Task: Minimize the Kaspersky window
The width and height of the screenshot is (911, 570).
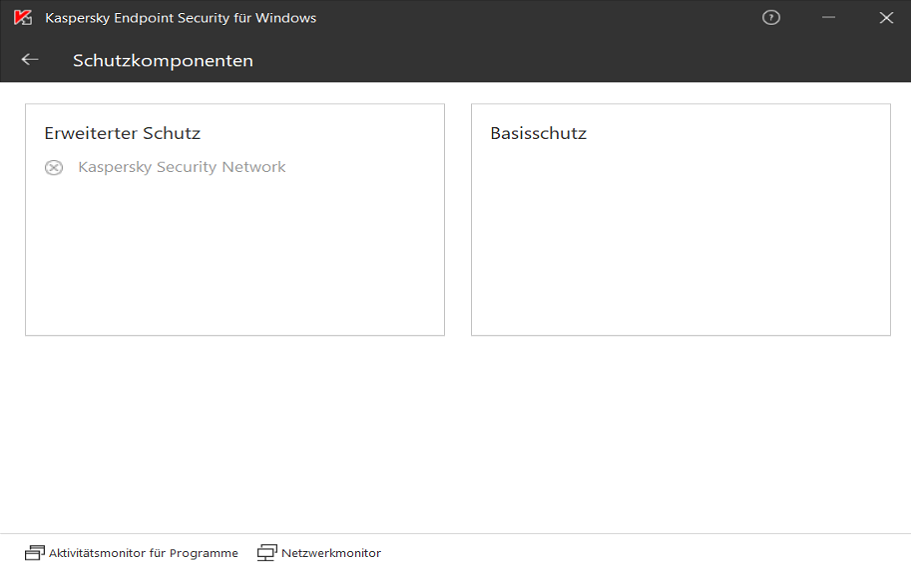Action: tap(828, 18)
